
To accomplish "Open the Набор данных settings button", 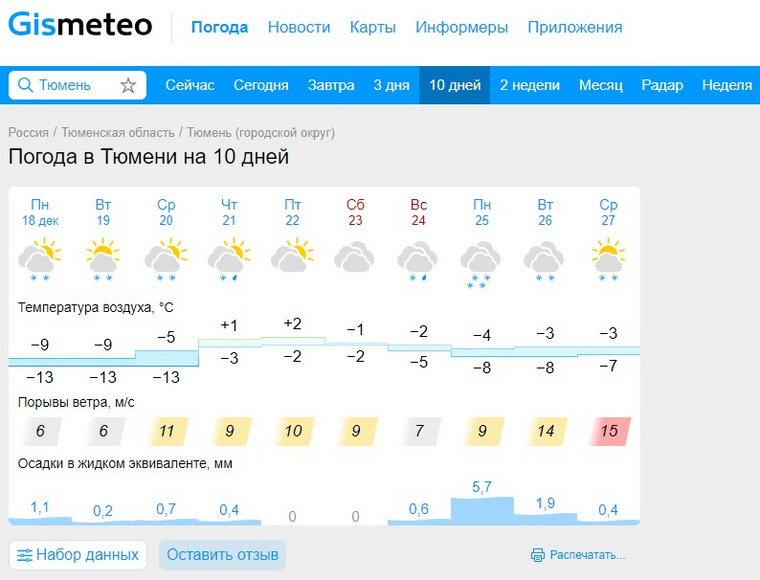I will (78, 555).
